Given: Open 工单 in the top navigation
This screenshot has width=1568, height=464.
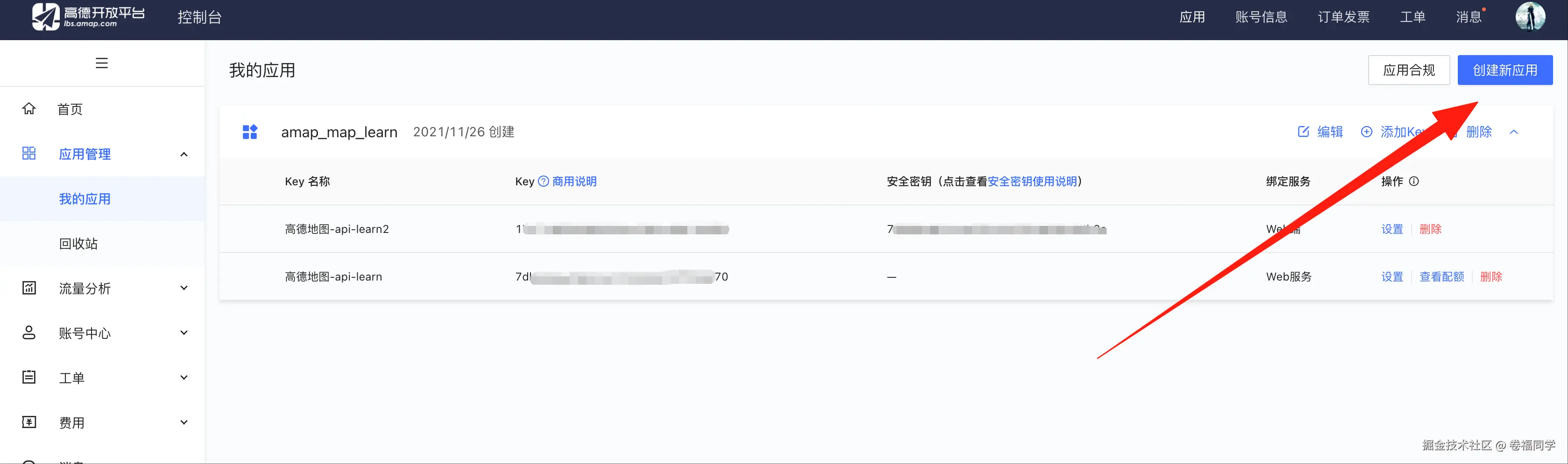Looking at the screenshot, I should pos(1412,17).
